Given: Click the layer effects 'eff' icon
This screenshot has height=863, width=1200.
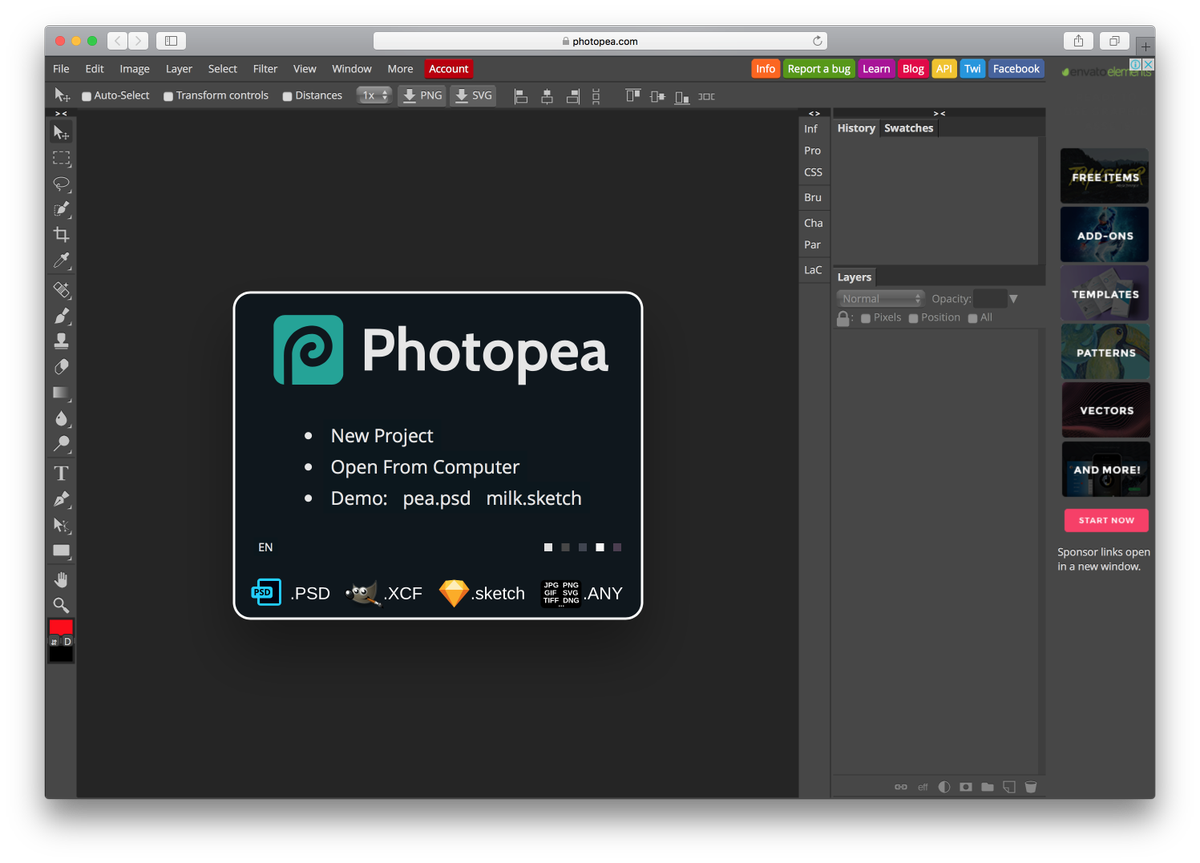Looking at the screenshot, I should pos(922,787).
